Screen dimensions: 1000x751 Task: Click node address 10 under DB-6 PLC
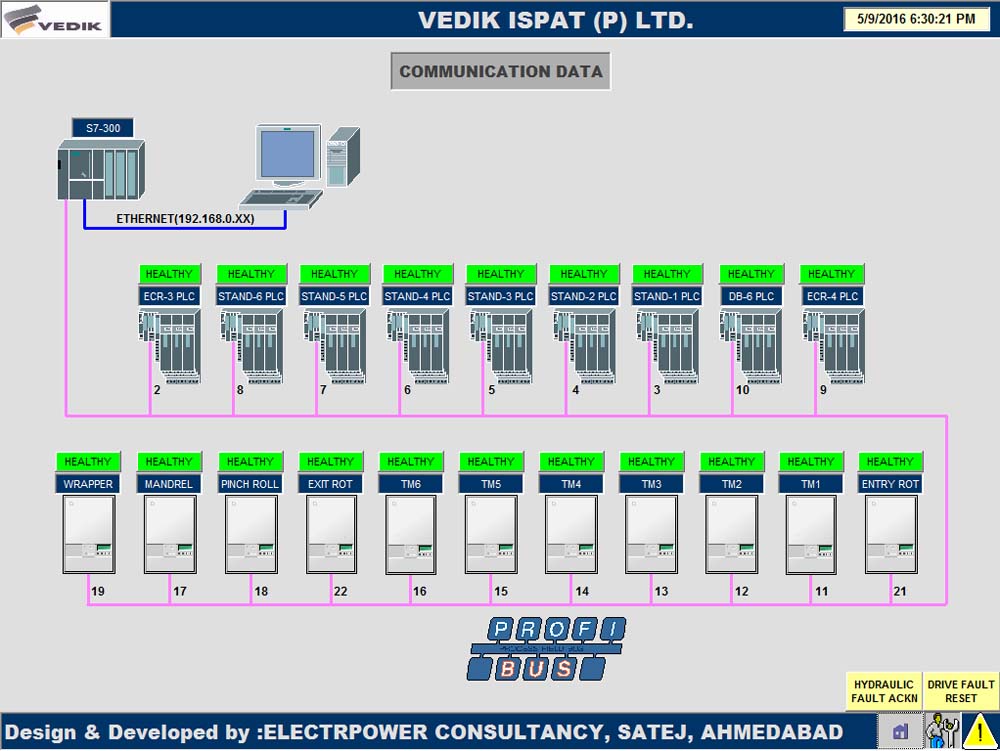coord(743,390)
